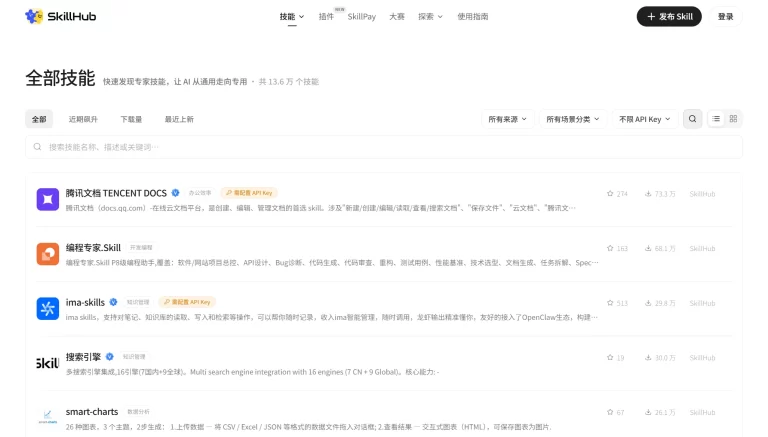Open the smart-charts skill icon
This screenshot has width=768, height=437.
pyautogui.click(x=48, y=417)
